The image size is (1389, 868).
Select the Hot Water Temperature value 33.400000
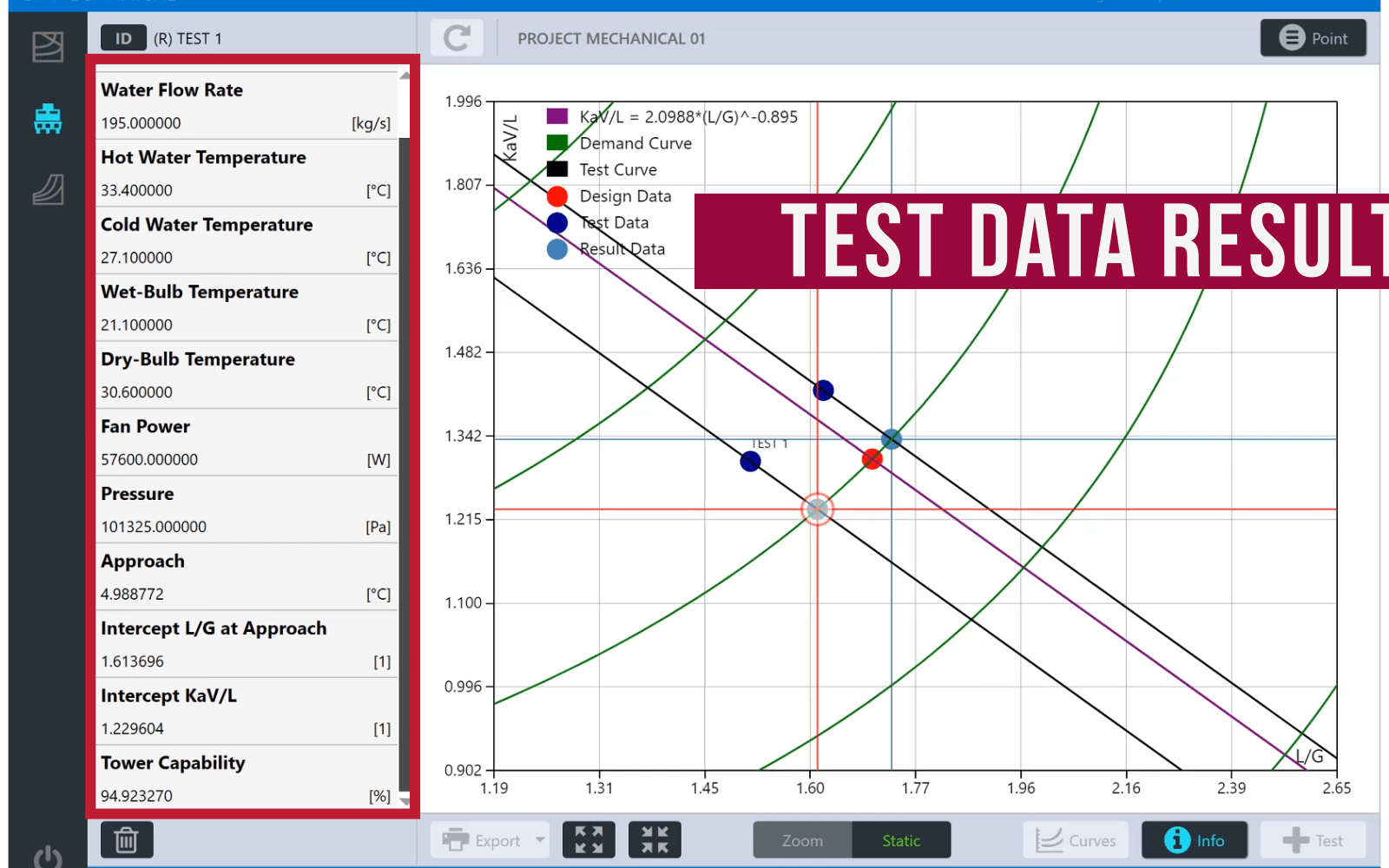click(x=136, y=190)
